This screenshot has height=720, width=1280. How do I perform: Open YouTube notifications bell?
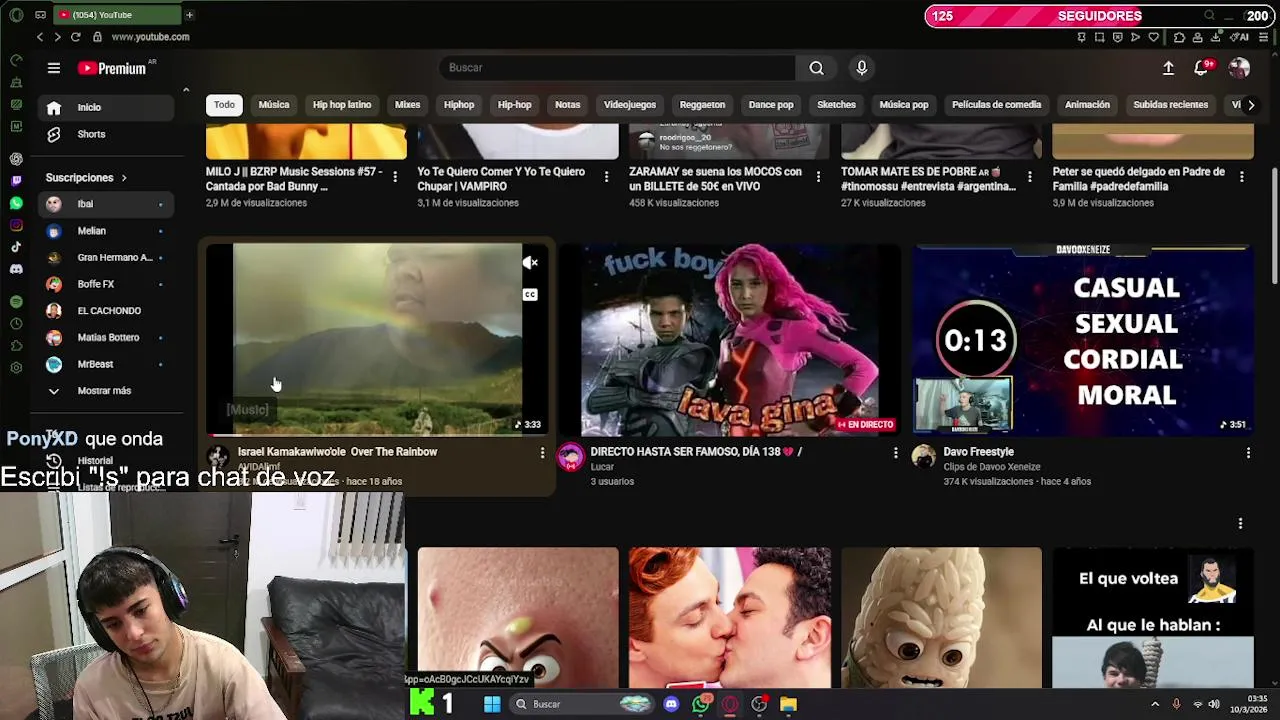pyautogui.click(x=1201, y=68)
